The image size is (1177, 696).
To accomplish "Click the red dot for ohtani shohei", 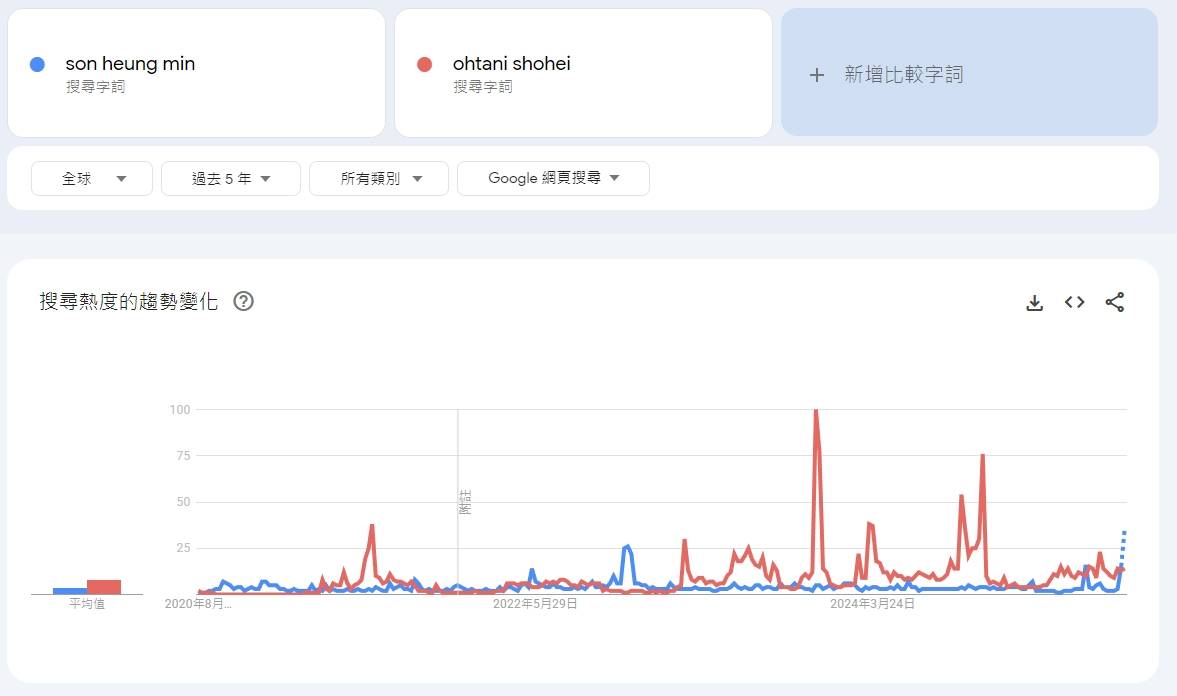I will 424,64.
